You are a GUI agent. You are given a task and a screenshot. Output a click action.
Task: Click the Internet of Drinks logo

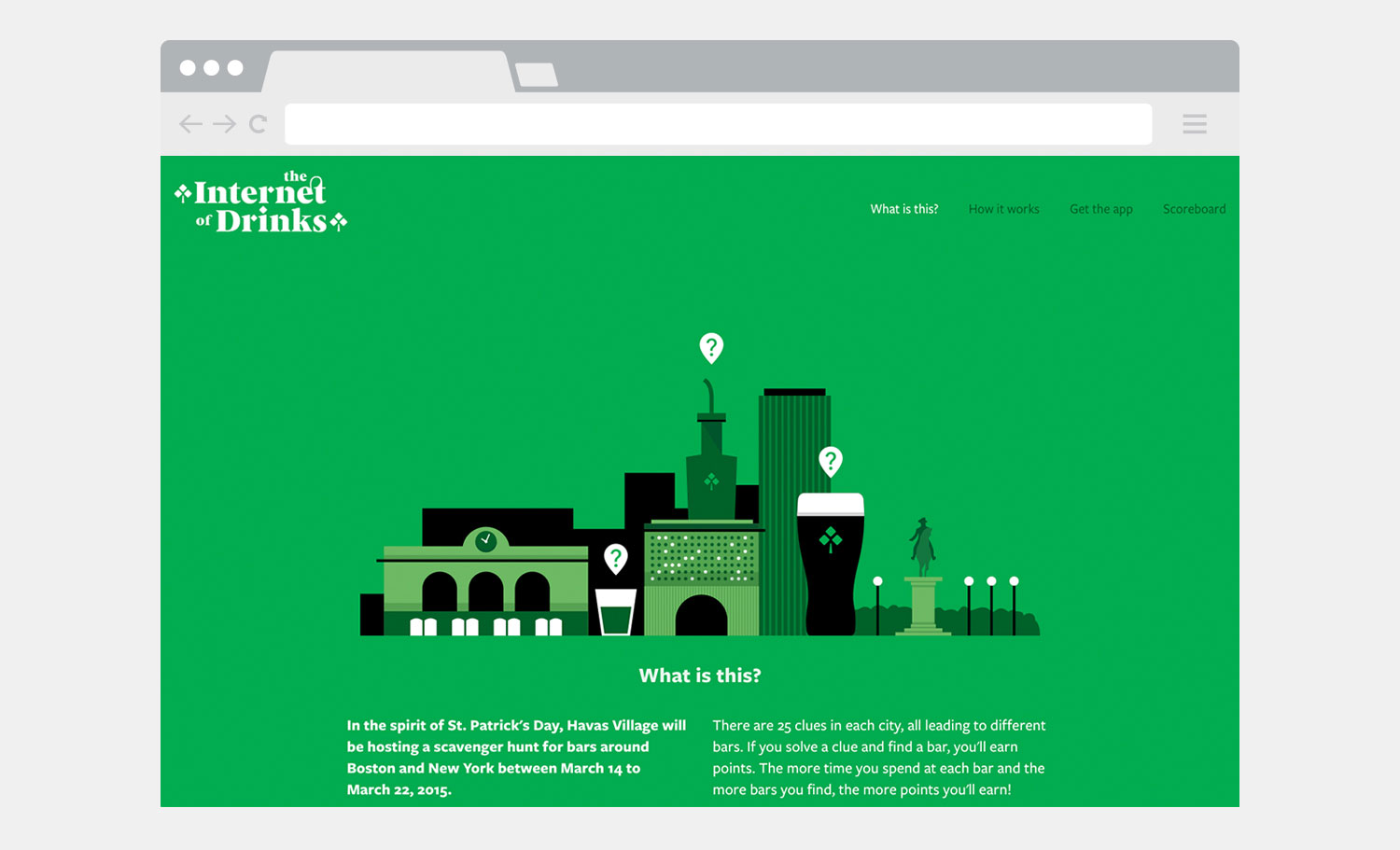261,202
